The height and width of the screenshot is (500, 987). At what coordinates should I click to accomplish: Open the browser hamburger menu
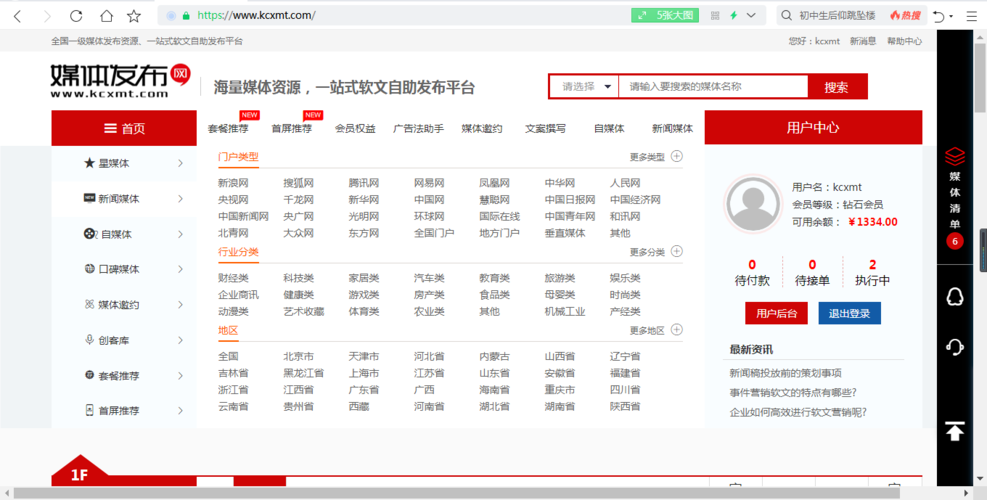(972, 16)
